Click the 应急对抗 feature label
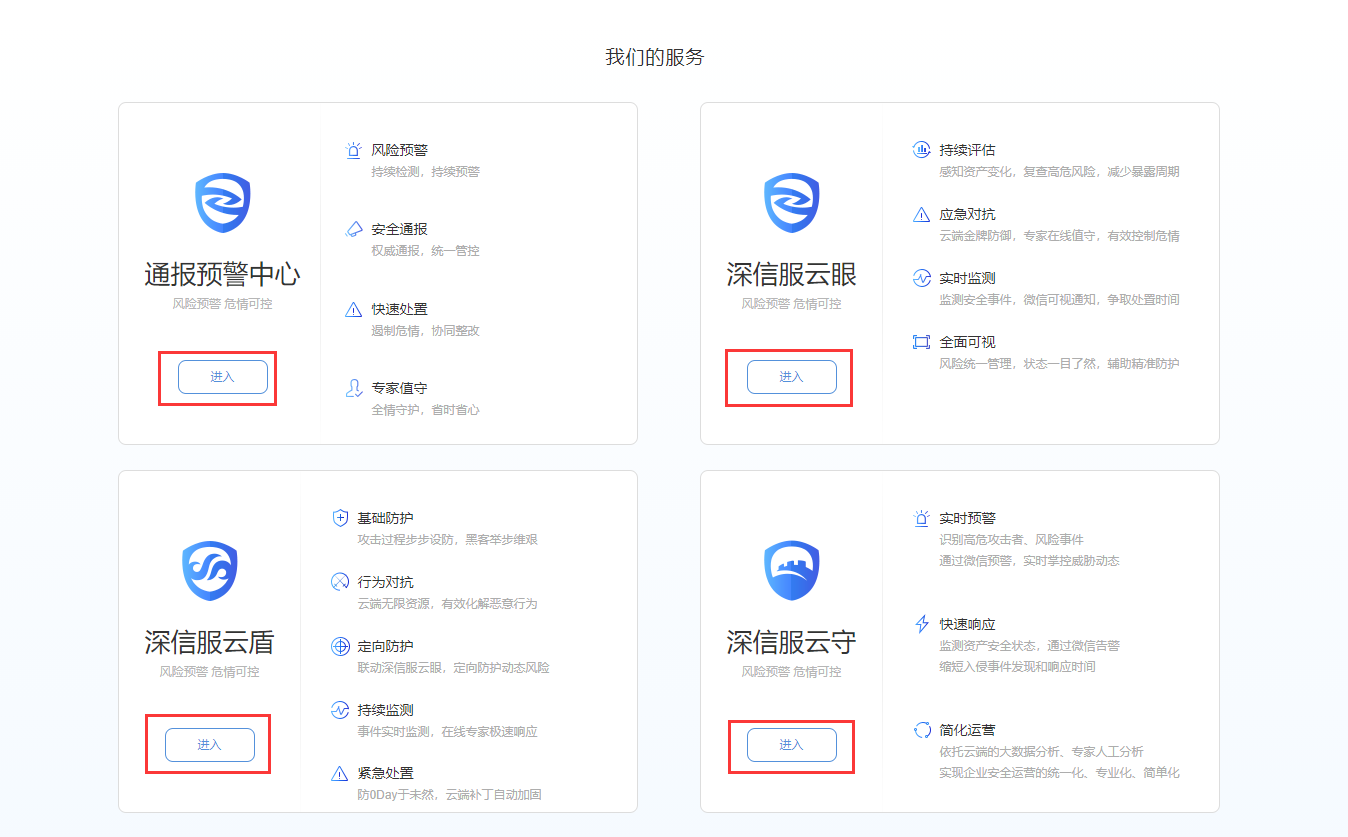 pyautogui.click(x=967, y=214)
